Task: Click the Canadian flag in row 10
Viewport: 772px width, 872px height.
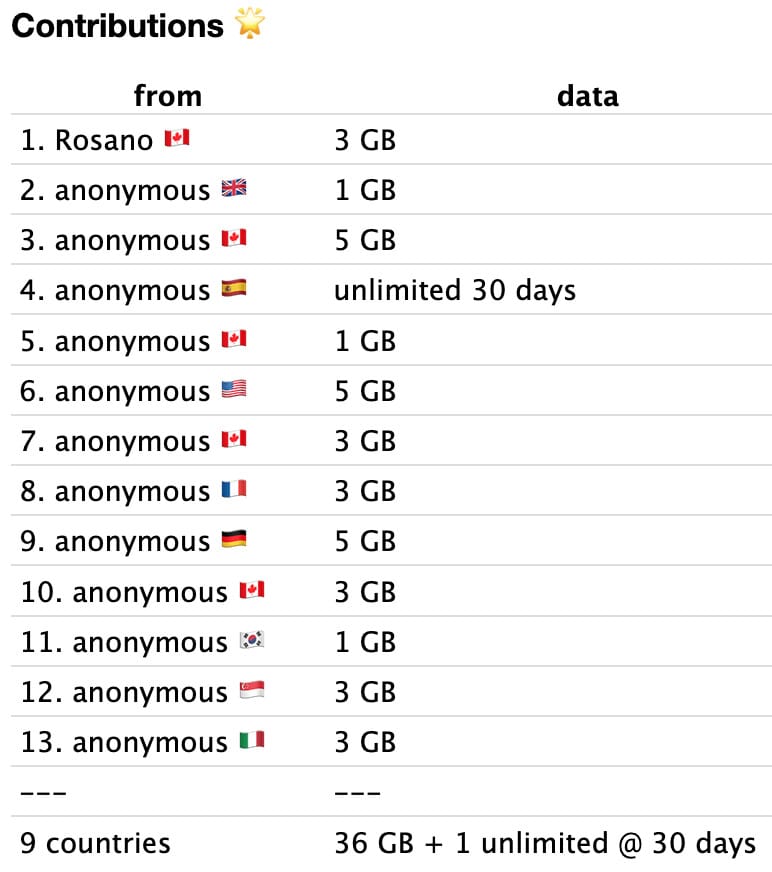Action: [252, 592]
